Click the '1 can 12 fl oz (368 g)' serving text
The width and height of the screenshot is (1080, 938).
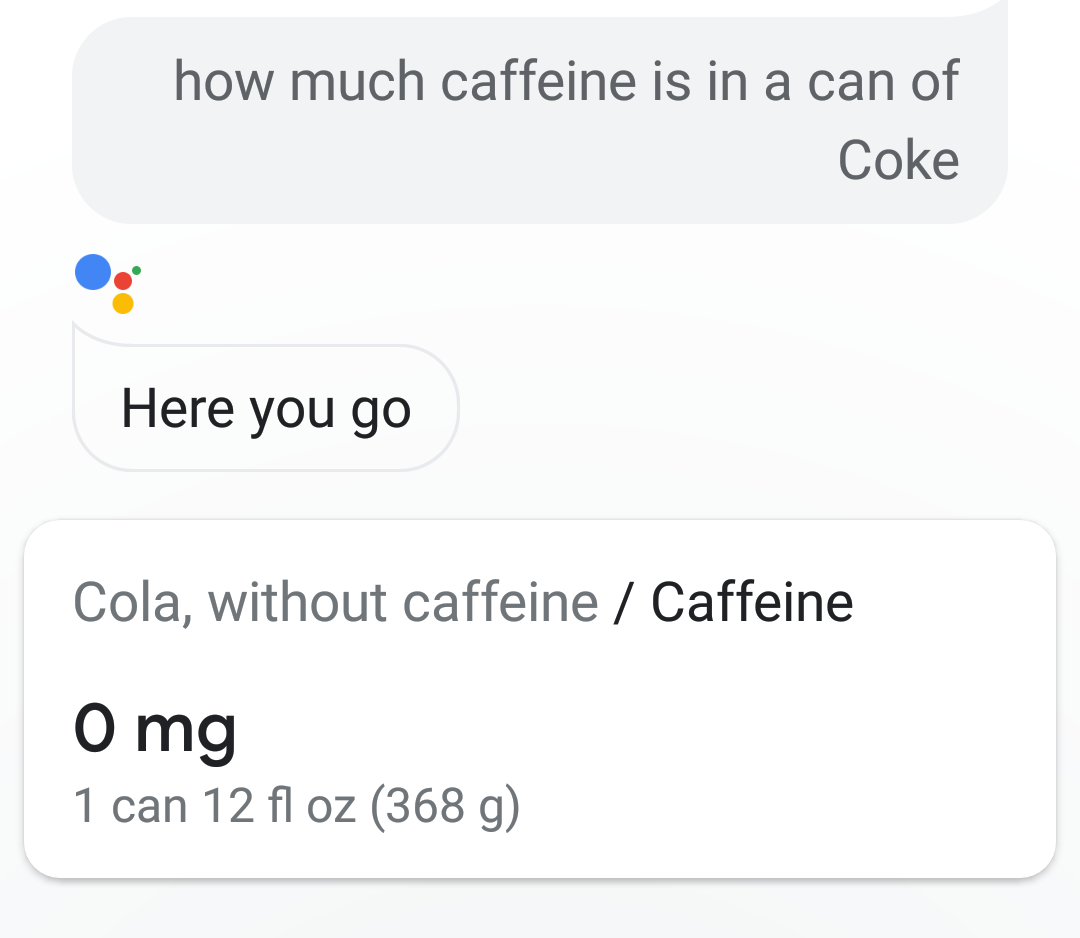(x=296, y=806)
